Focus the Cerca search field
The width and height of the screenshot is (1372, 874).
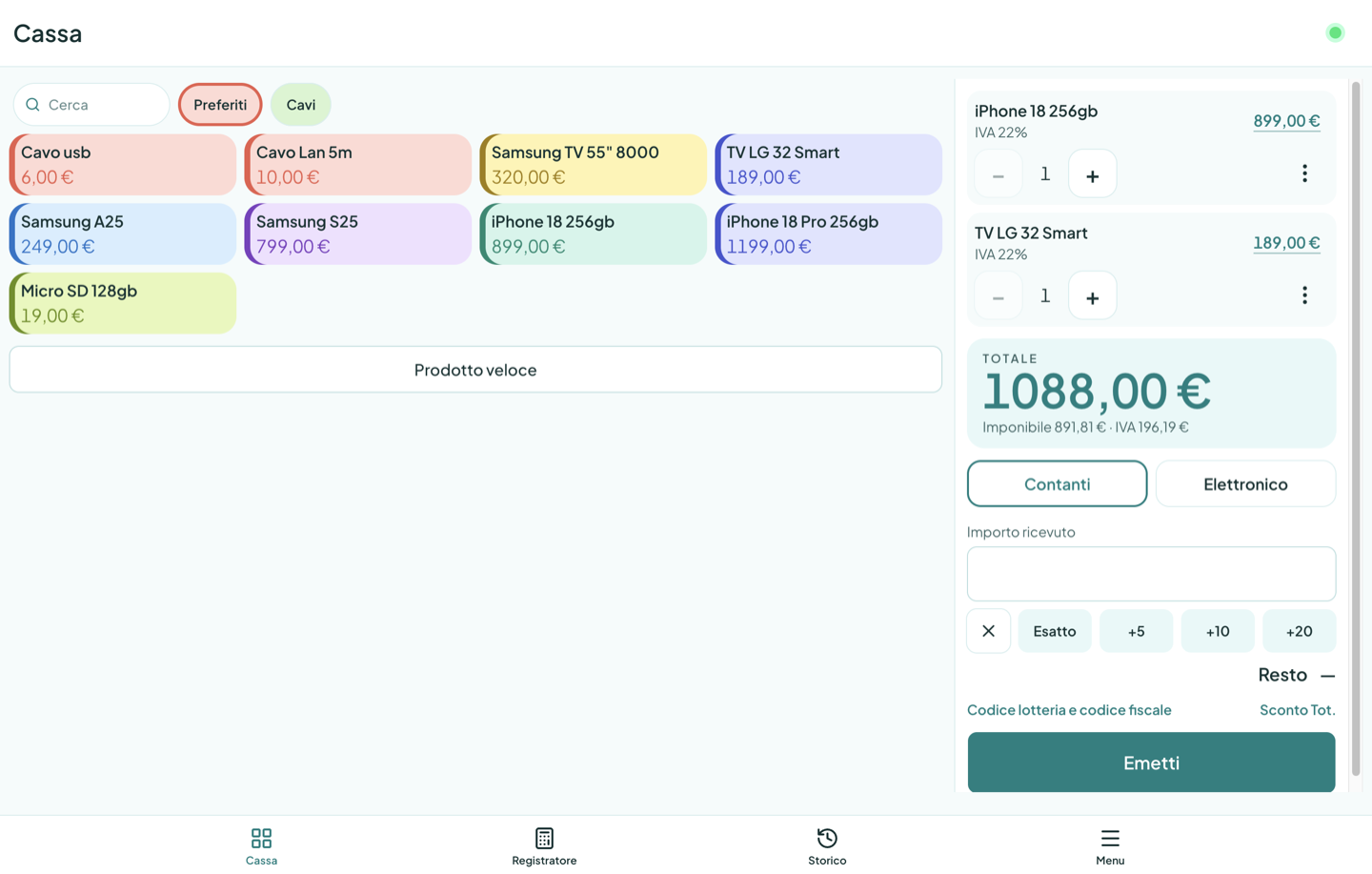point(91,105)
